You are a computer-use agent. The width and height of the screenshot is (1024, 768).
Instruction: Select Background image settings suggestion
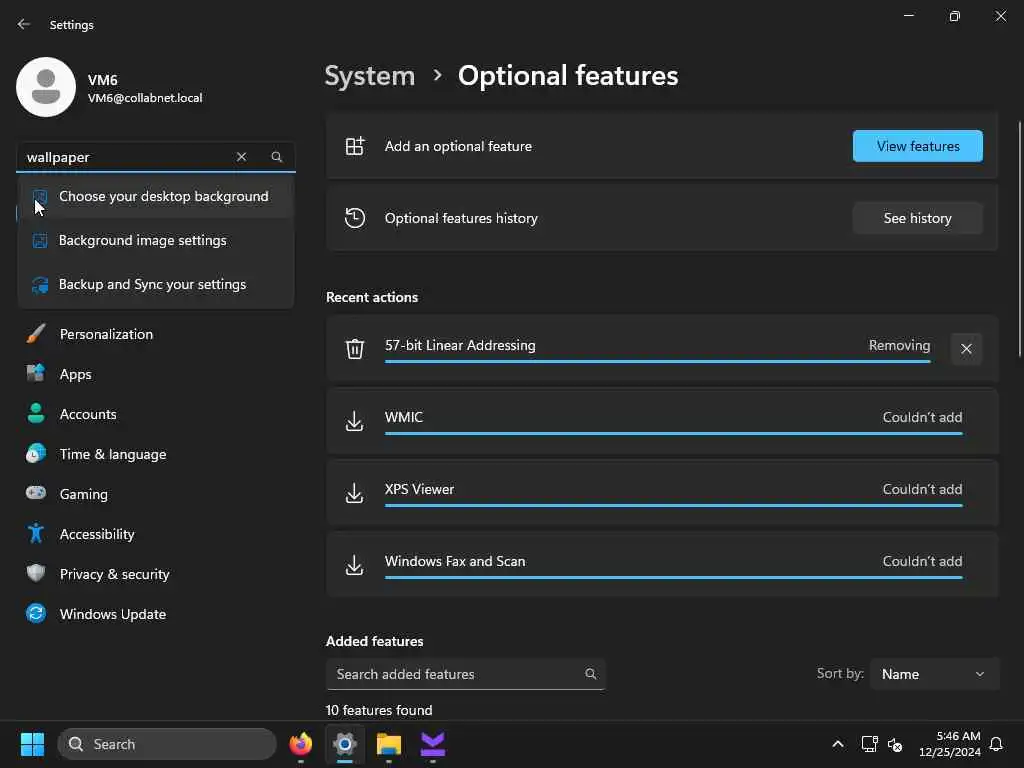pos(142,241)
